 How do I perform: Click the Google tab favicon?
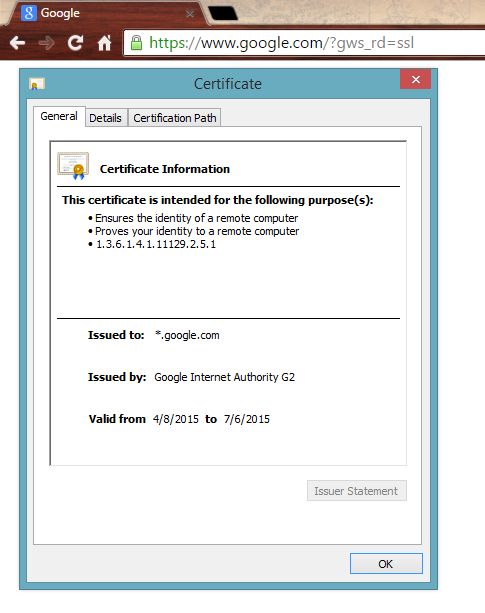point(28,13)
